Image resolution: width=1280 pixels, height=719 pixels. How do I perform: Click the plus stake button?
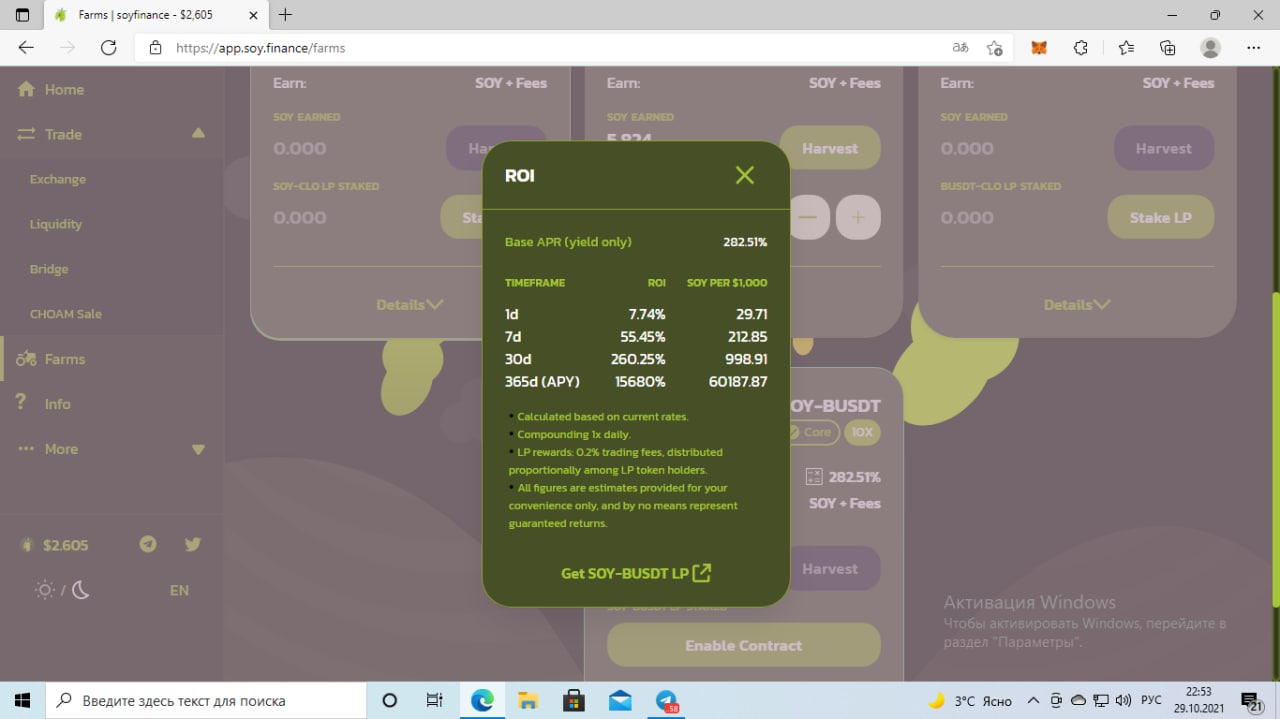pos(858,217)
